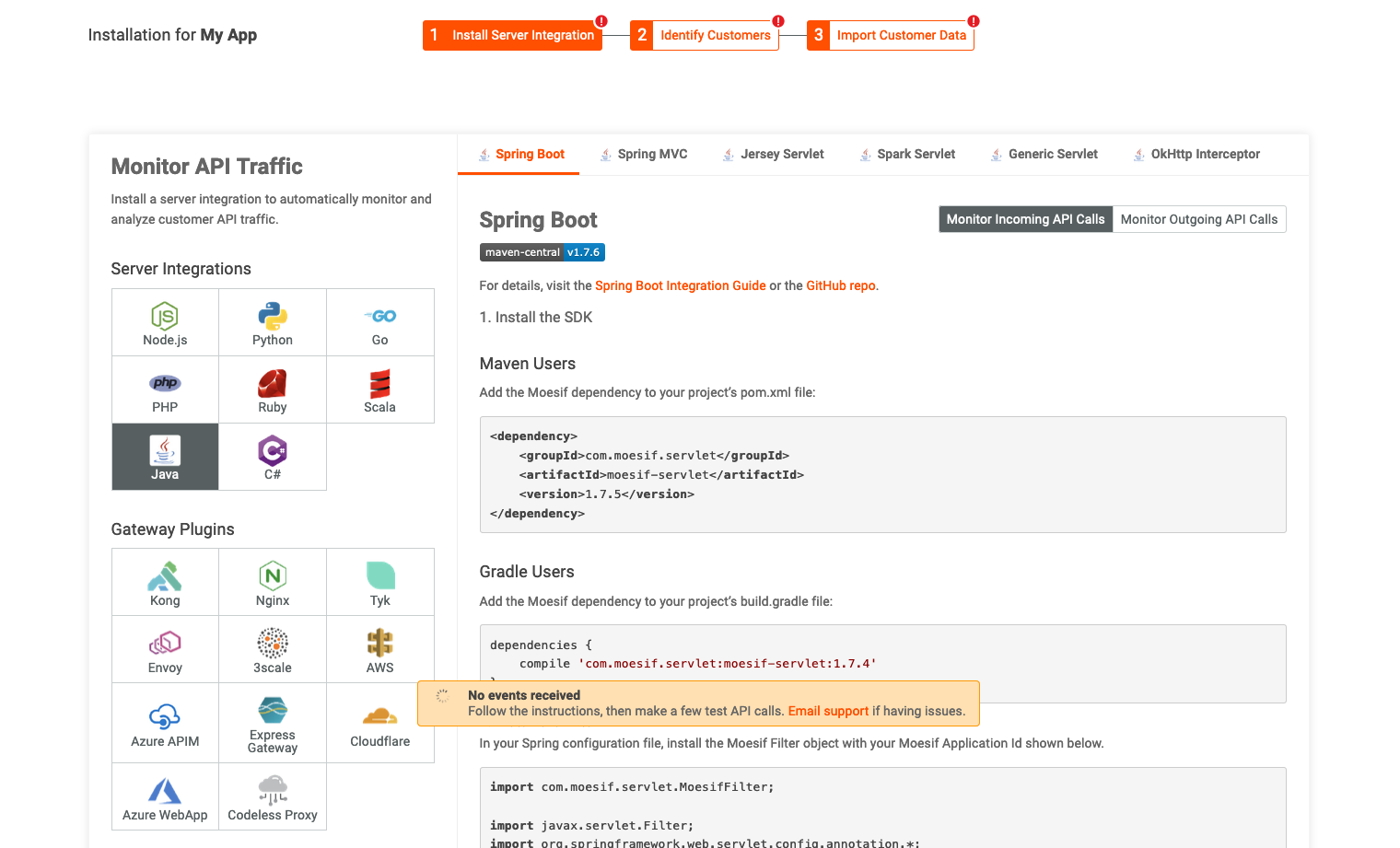Select the Cloudflare gateway icon
This screenshot has height=848, width=1400.
[x=379, y=722]
